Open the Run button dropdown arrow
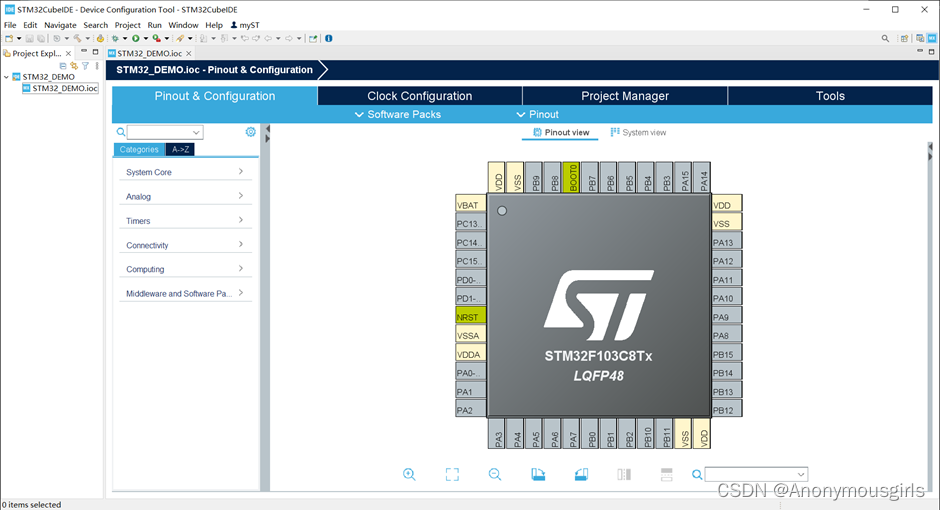The height and width of the screenshot is (510, 940). 146,38
